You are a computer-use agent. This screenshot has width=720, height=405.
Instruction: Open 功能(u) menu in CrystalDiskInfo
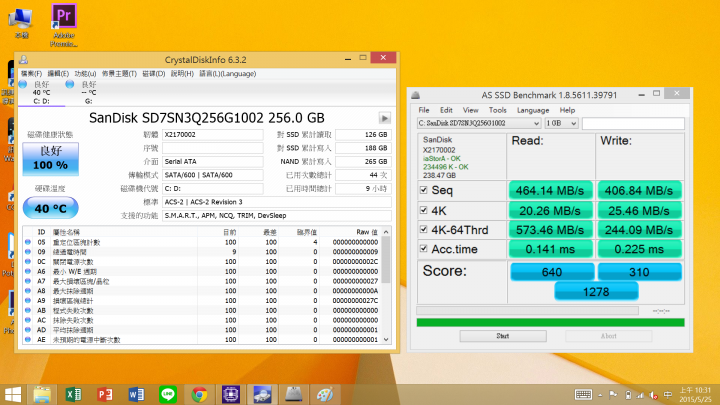[x=85, y=73]
